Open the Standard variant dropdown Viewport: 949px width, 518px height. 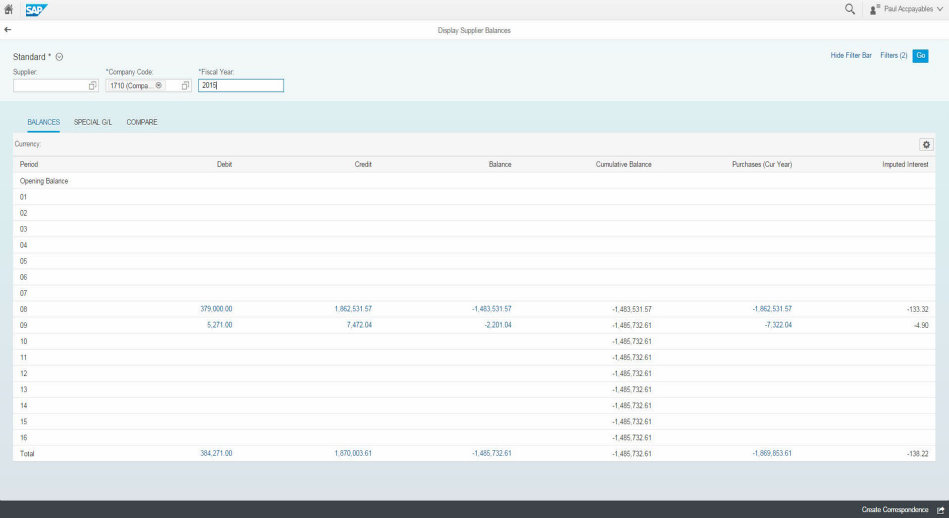59,57
